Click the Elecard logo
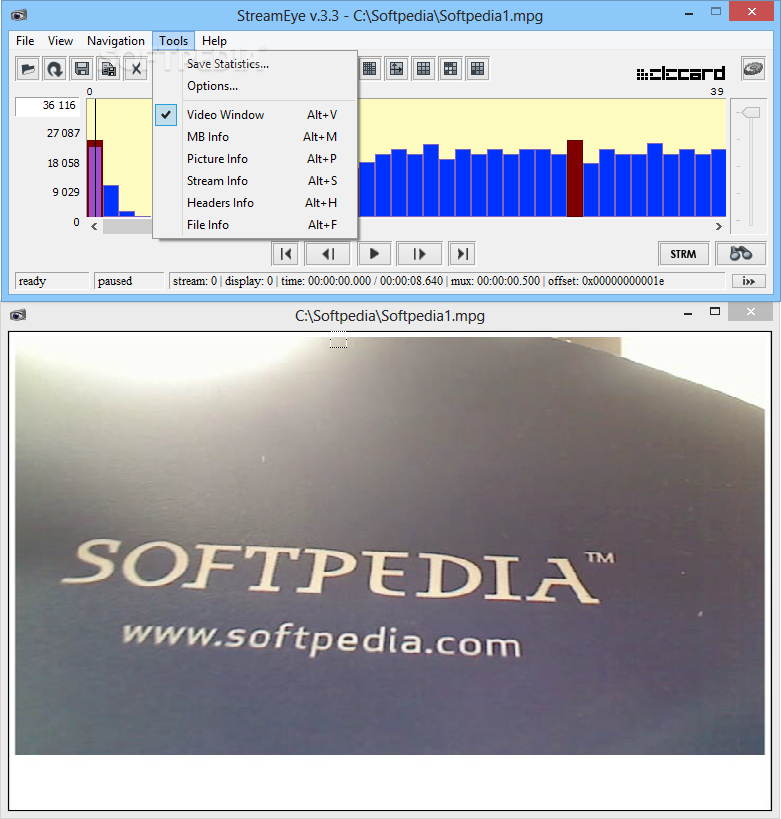The height and width of the screenshot is (819, 781). (x=681, y=73)
